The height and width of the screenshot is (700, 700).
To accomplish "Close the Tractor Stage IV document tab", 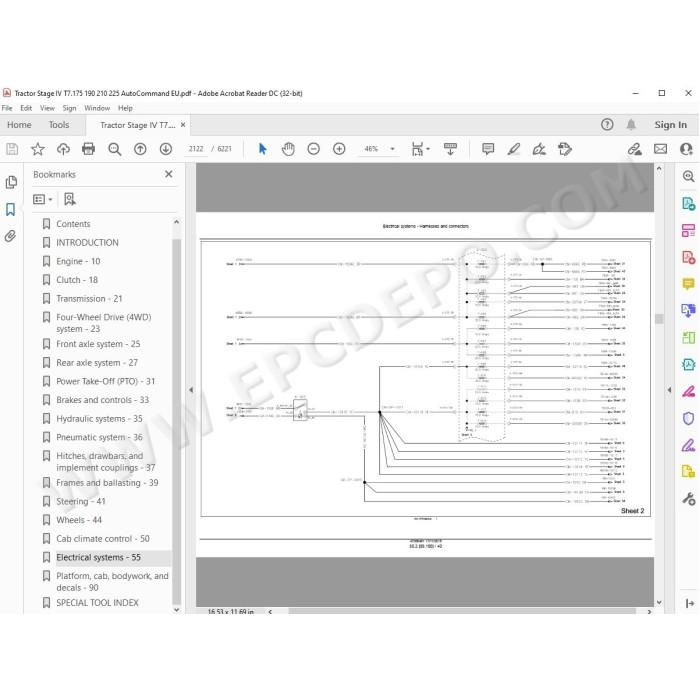I will pos(183,125).
